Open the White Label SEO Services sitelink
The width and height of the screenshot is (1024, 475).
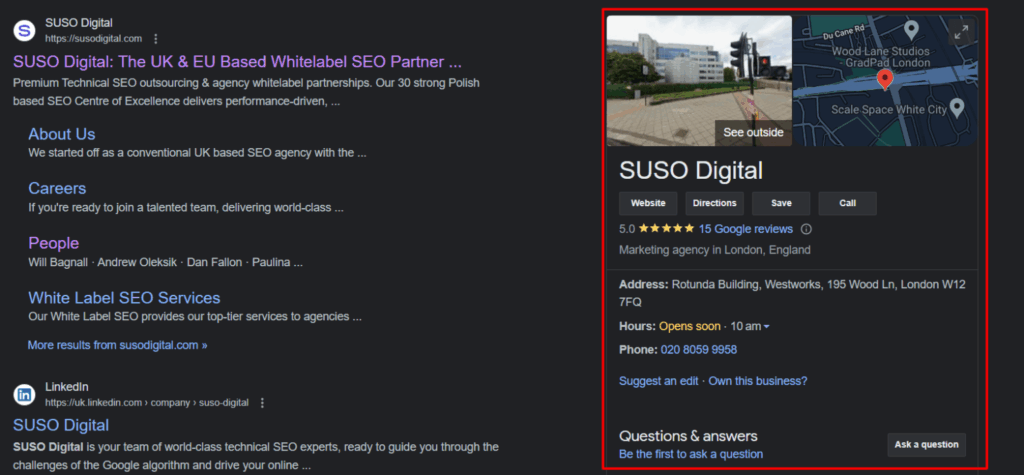point(124,298)
